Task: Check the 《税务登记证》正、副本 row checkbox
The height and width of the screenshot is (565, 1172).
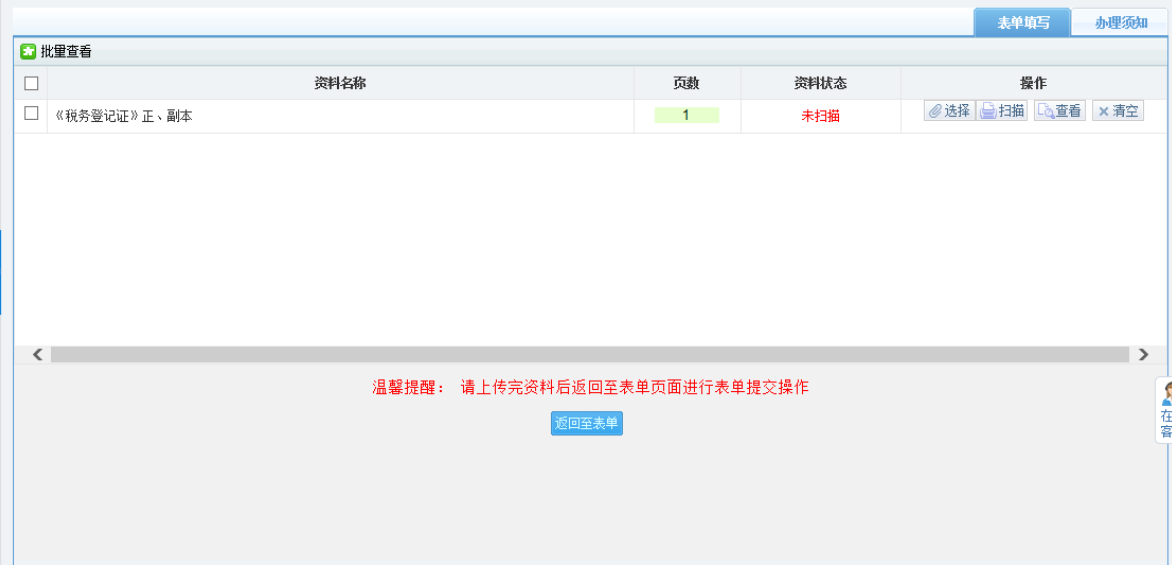Action: pos(31,114)
